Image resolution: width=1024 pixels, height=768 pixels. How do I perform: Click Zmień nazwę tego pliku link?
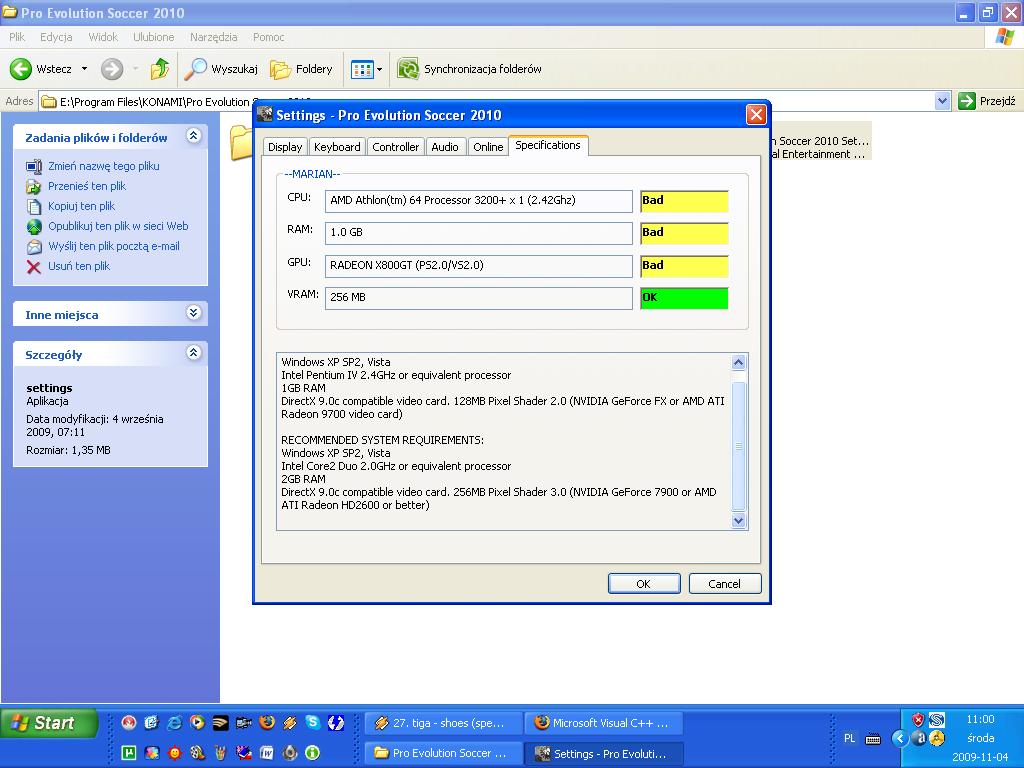coord(104,166)
